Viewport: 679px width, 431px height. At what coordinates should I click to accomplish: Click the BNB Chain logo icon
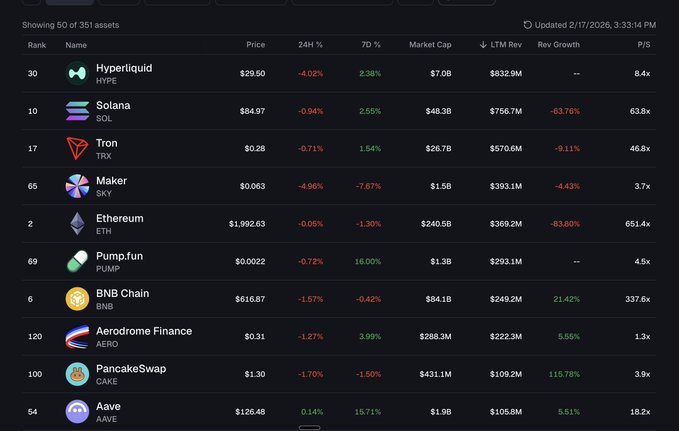(x=77, y=299)
